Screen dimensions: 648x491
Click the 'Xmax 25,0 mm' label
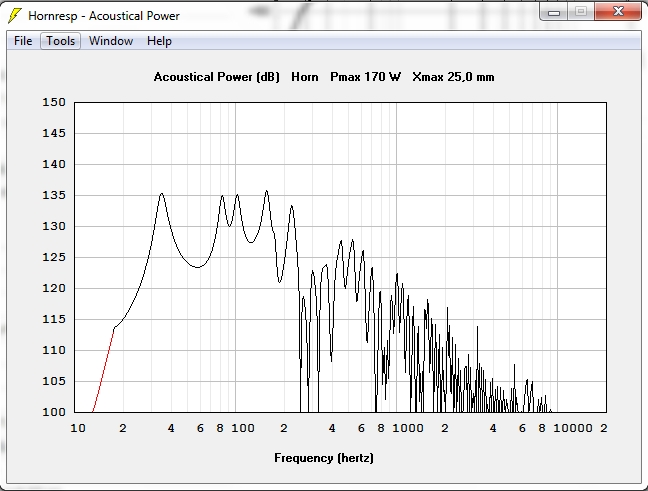(453, 77)
